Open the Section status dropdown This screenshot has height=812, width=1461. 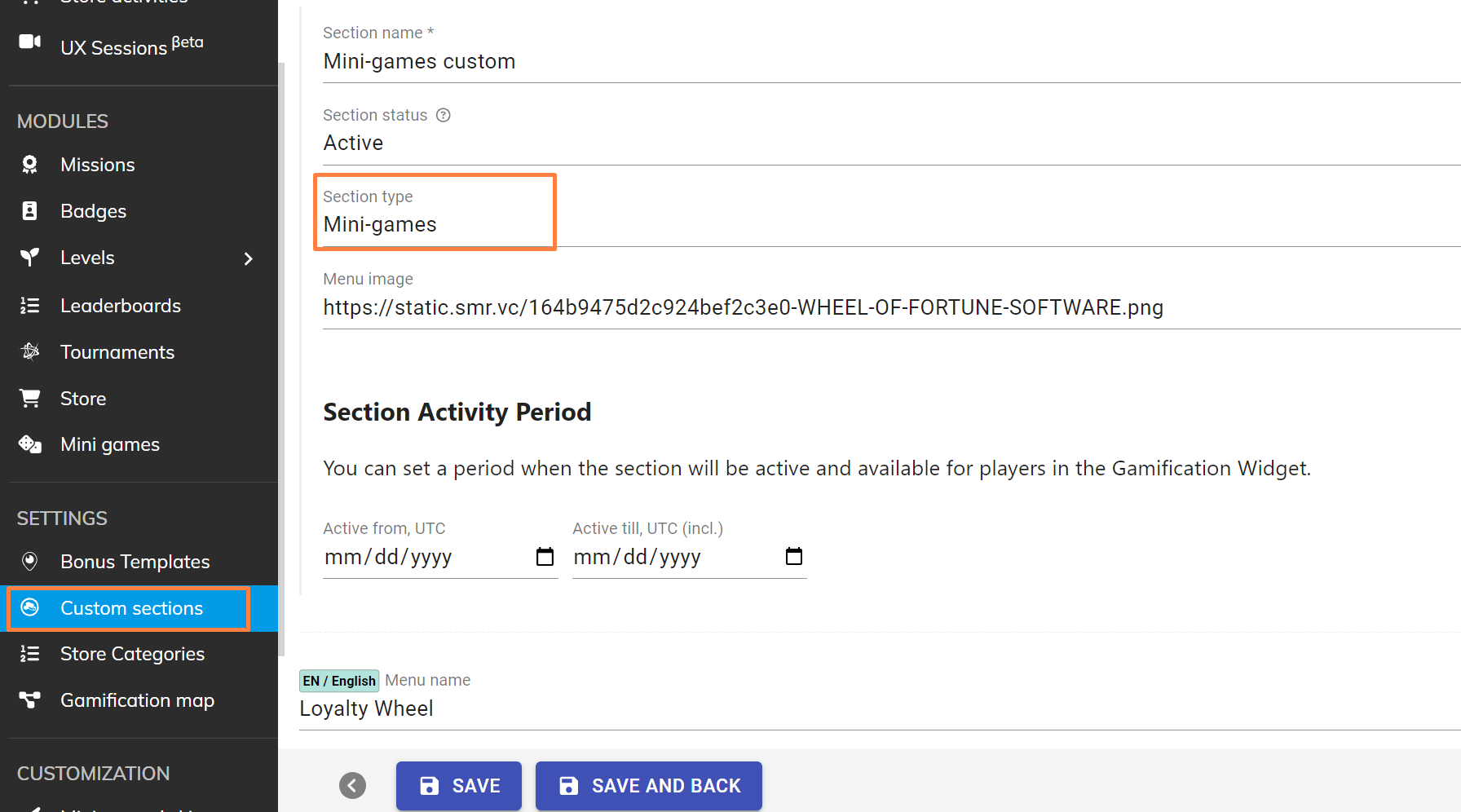(x=889, y=143)
